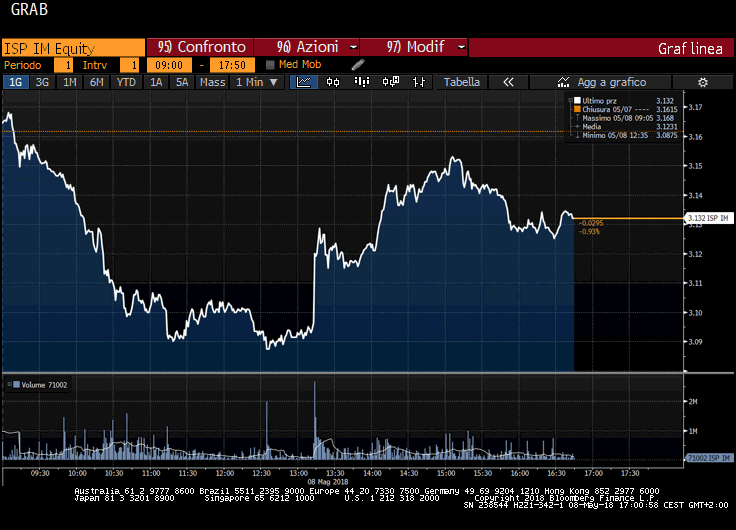Switch to the YTD range tab

pyautogui.click(x=126, y=82)
